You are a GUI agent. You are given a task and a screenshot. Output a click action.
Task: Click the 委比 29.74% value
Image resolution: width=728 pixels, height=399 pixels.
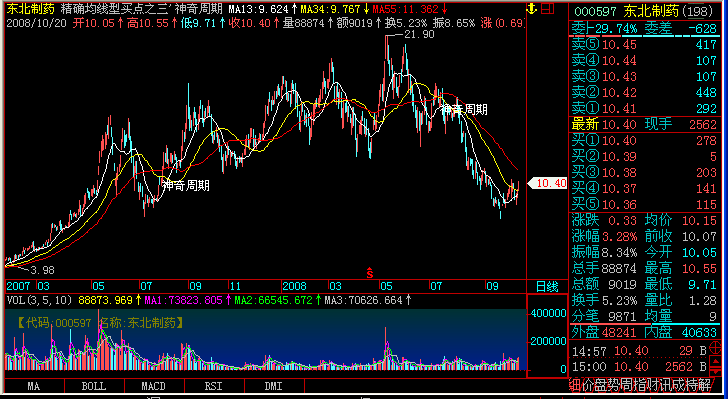point(616,29)
